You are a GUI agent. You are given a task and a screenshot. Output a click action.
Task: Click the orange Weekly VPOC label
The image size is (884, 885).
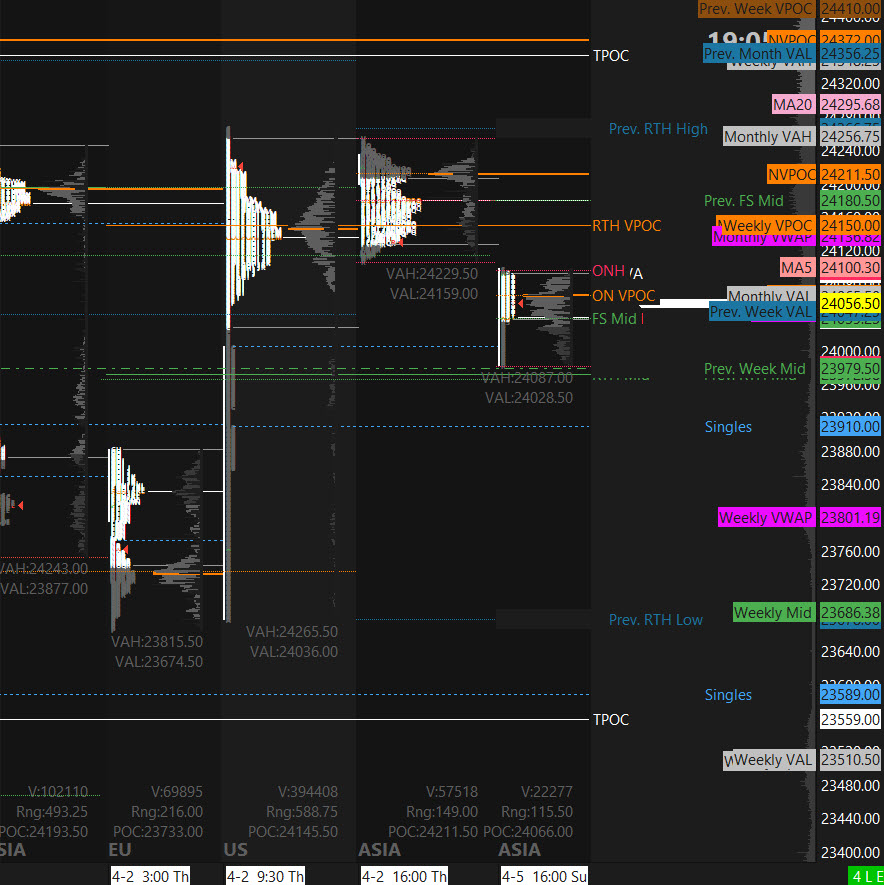(767, 225)
